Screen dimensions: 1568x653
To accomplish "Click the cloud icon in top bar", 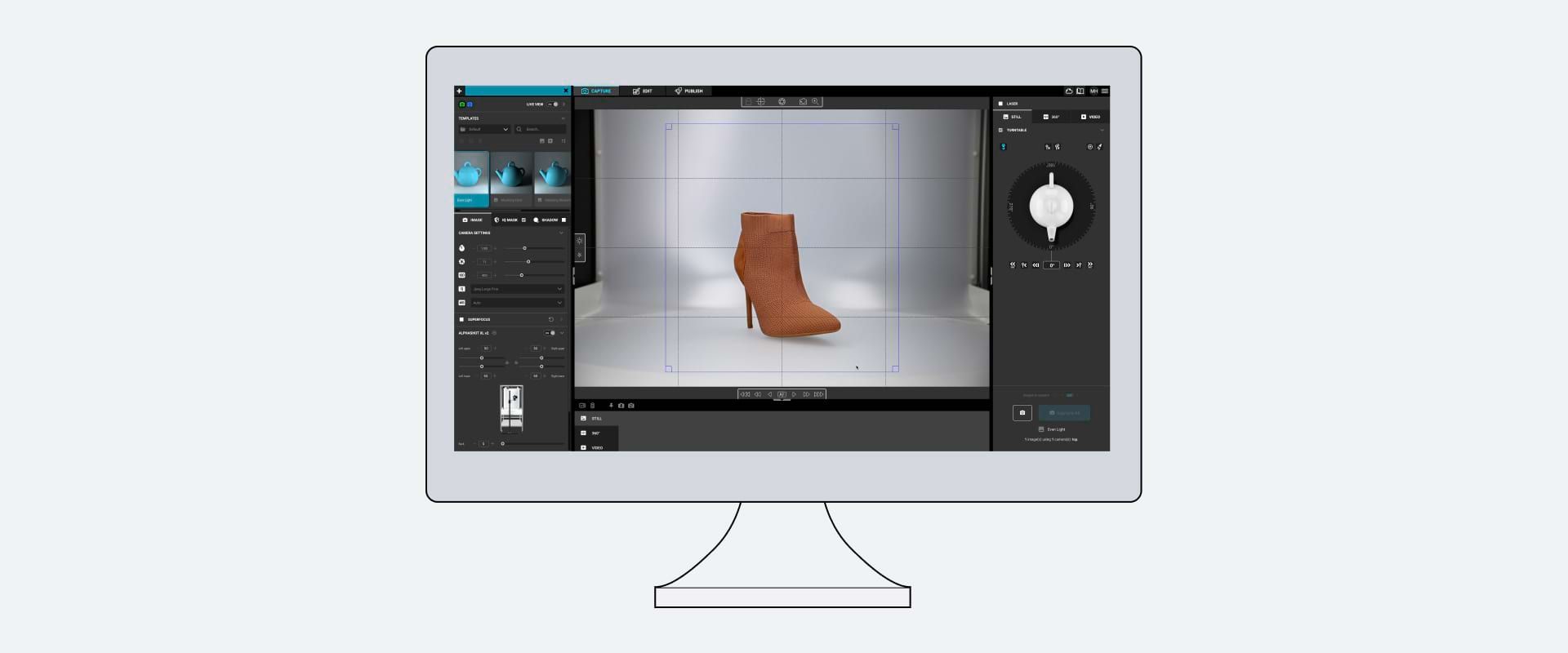I will pos(1069,91).
